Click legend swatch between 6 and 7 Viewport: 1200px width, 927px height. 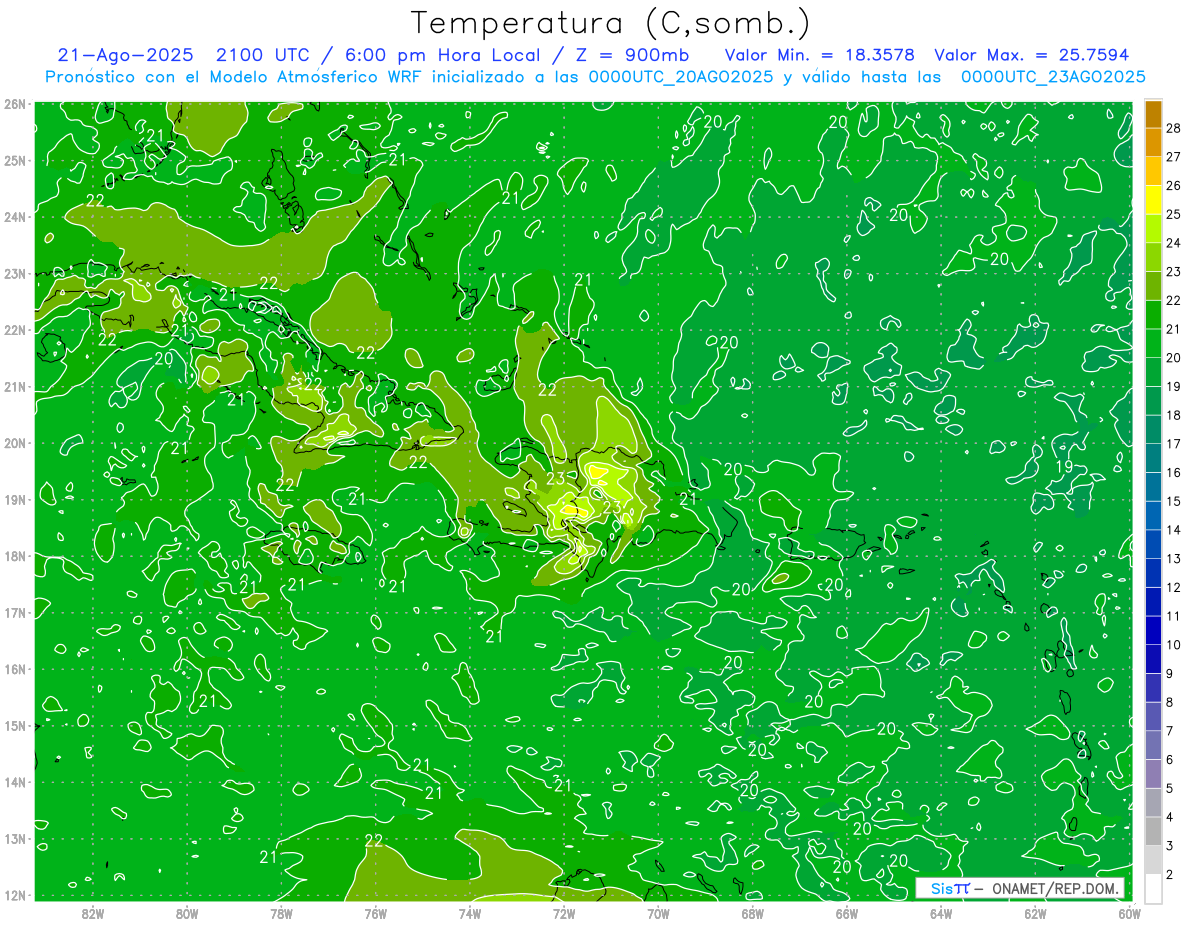tap(1153, 745)
